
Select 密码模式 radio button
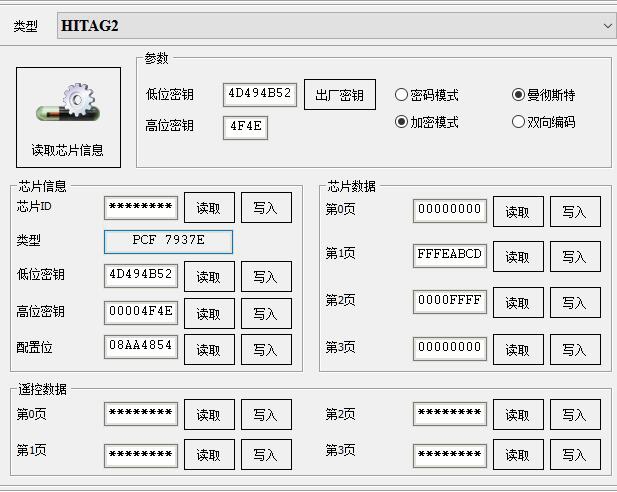click(402, 95)
